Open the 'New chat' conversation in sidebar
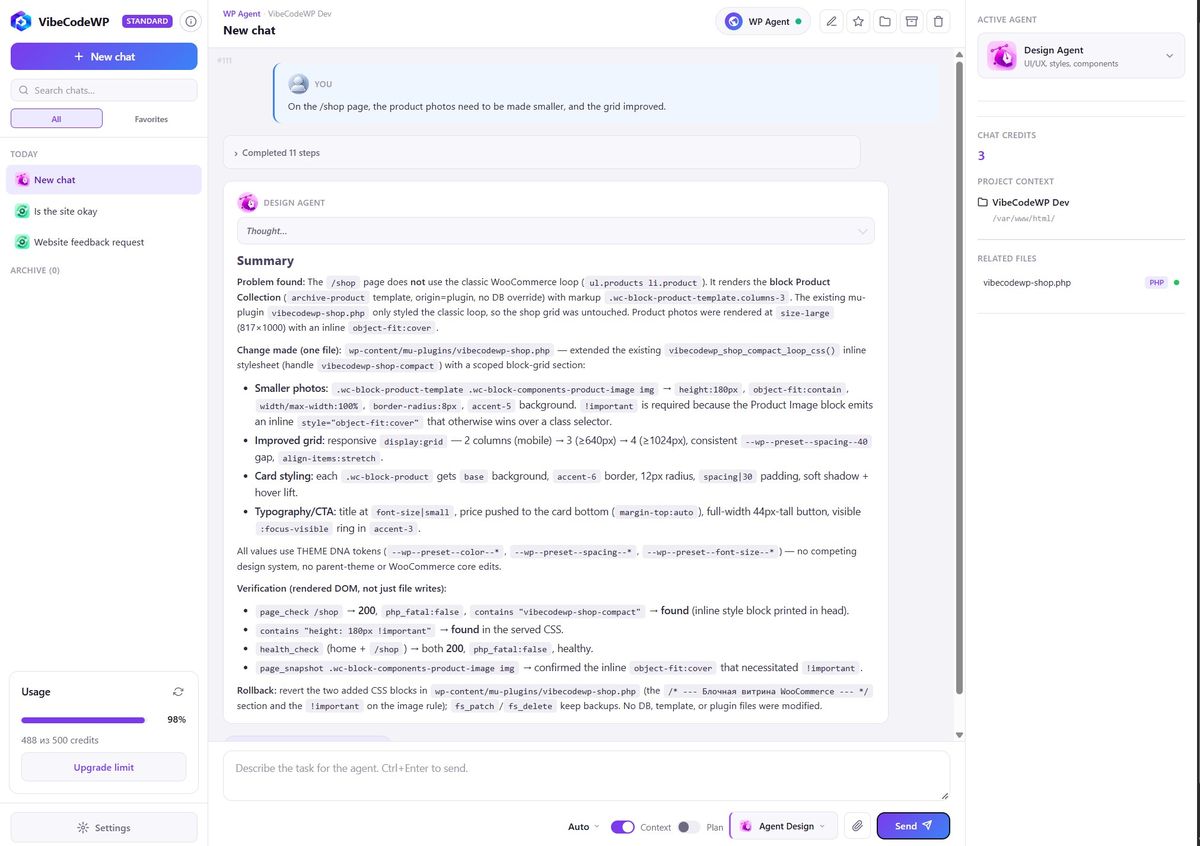This screenshot has width=1200, height=846. 103,180
